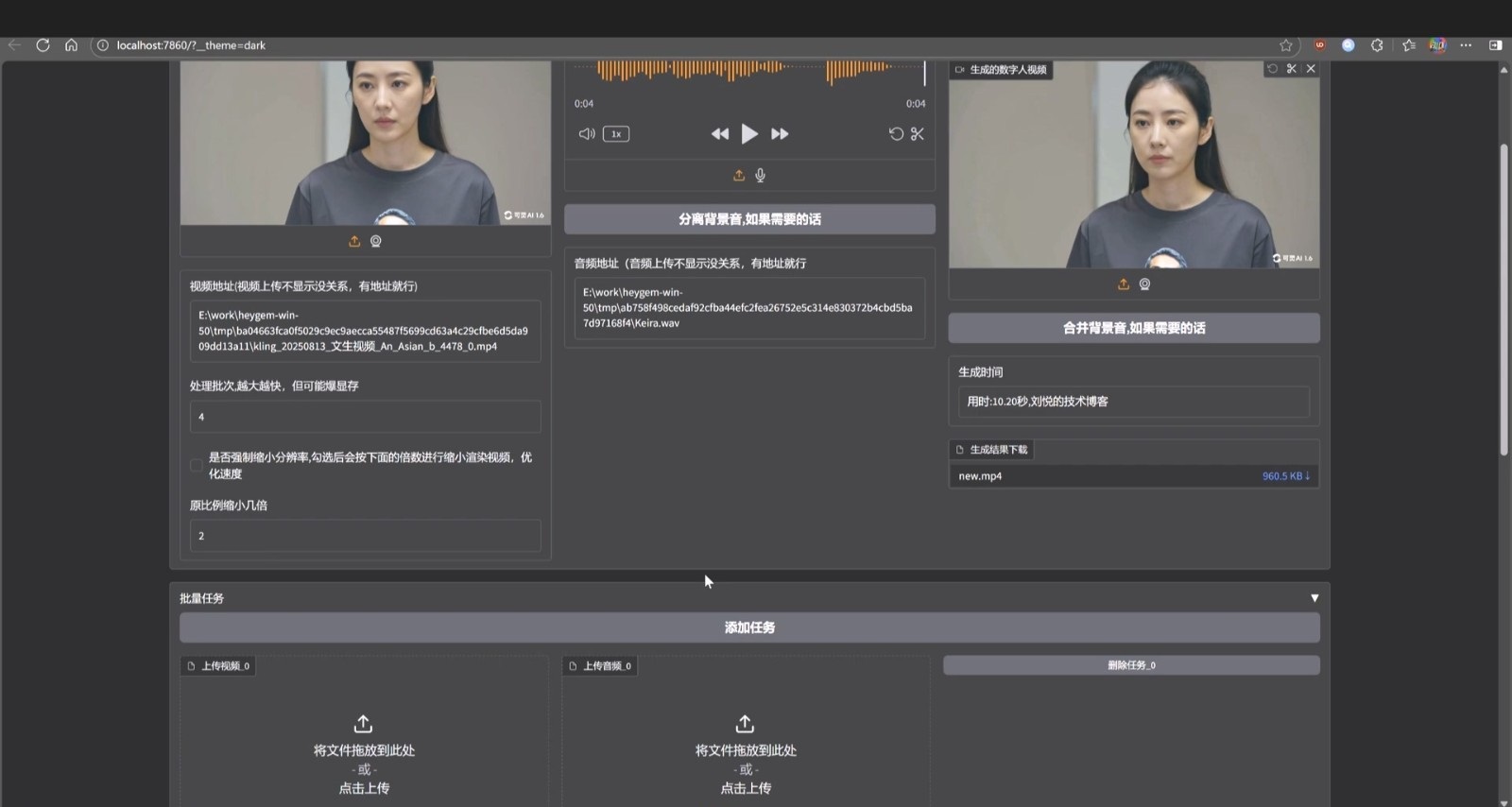1512x807 pixels.
Task: Close the generated digital human video
Action: pyautogui.click(x=1311, y=69)
